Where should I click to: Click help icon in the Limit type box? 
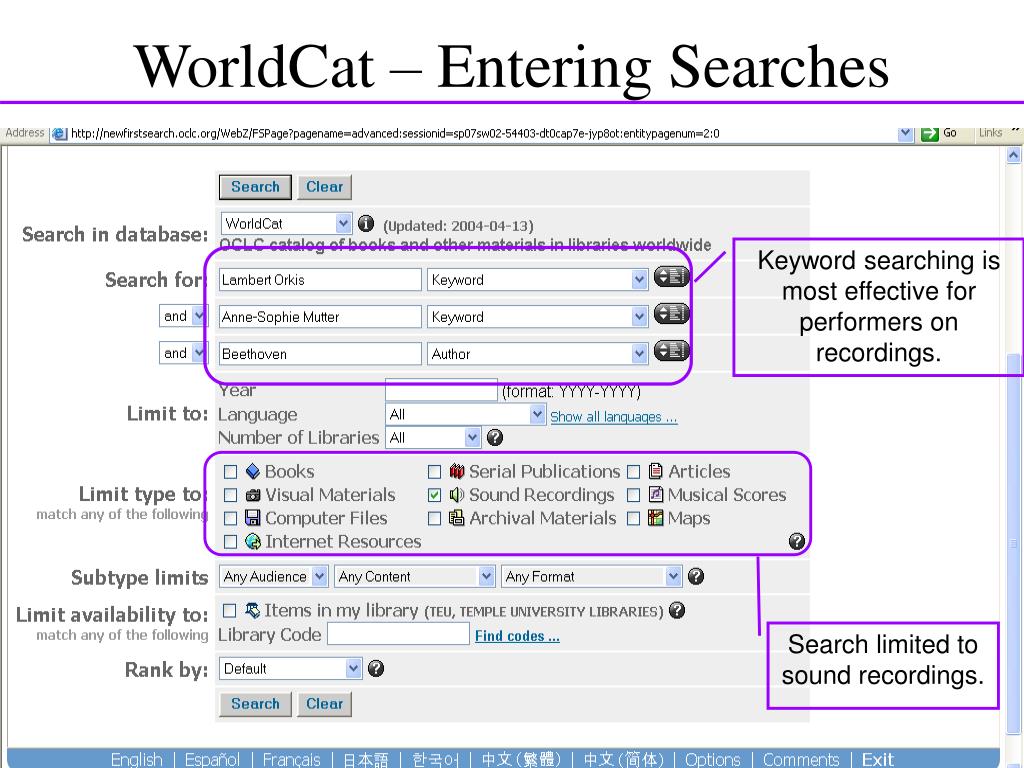pyautogui.click(x=797, y=541)
